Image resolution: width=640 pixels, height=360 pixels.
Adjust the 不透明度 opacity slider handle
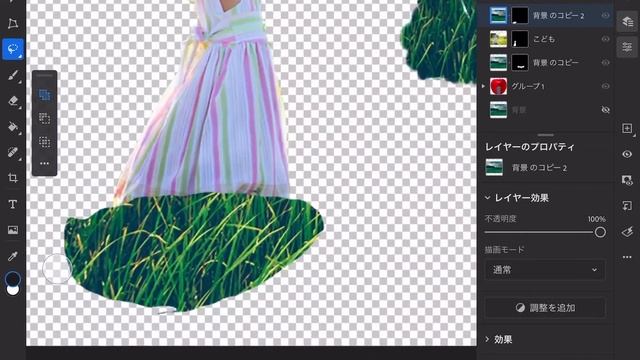pos(600,232)
